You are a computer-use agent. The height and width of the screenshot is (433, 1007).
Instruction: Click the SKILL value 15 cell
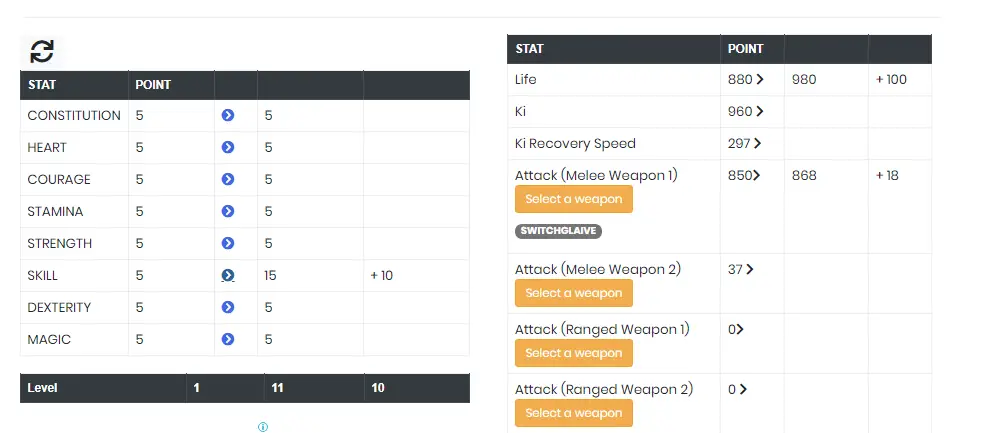pos(310,275)
